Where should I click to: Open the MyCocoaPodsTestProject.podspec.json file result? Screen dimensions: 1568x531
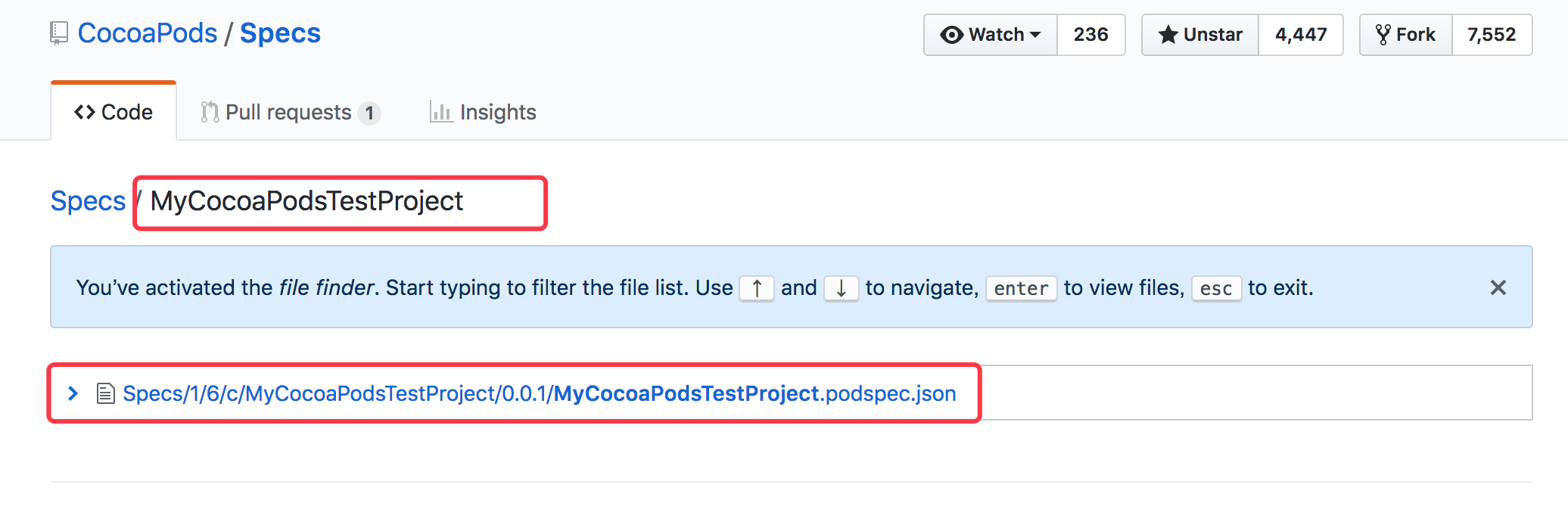click(x=539, y=393)
